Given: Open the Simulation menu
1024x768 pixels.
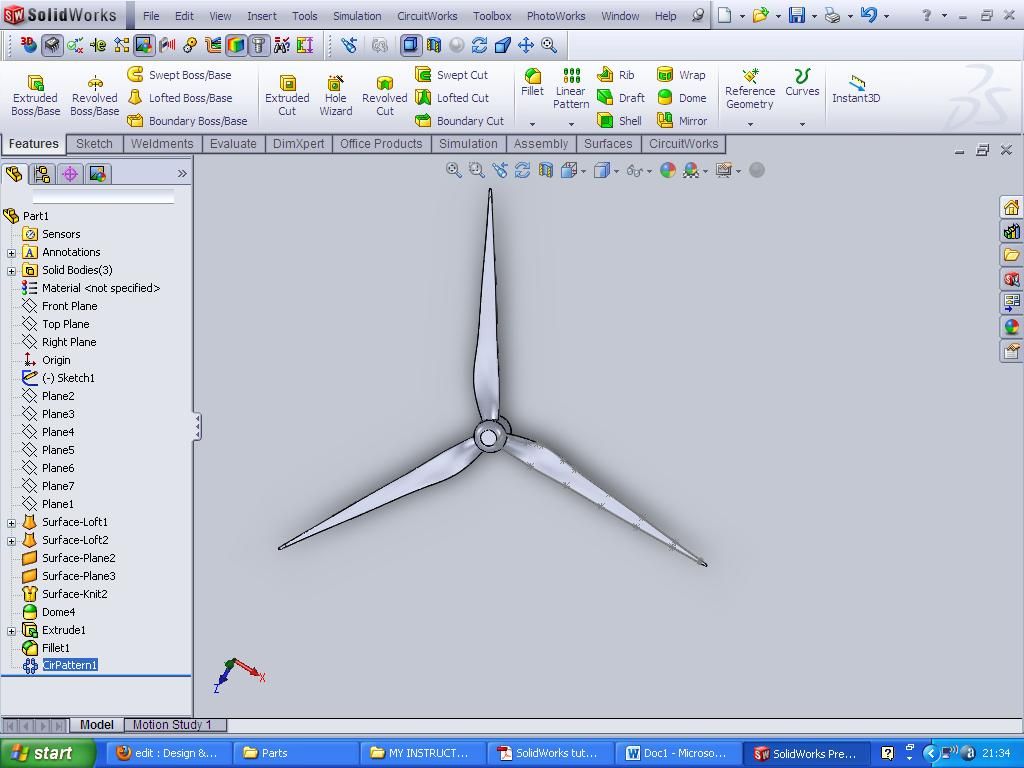Looking at the screenshot, I should click(356, 16).
